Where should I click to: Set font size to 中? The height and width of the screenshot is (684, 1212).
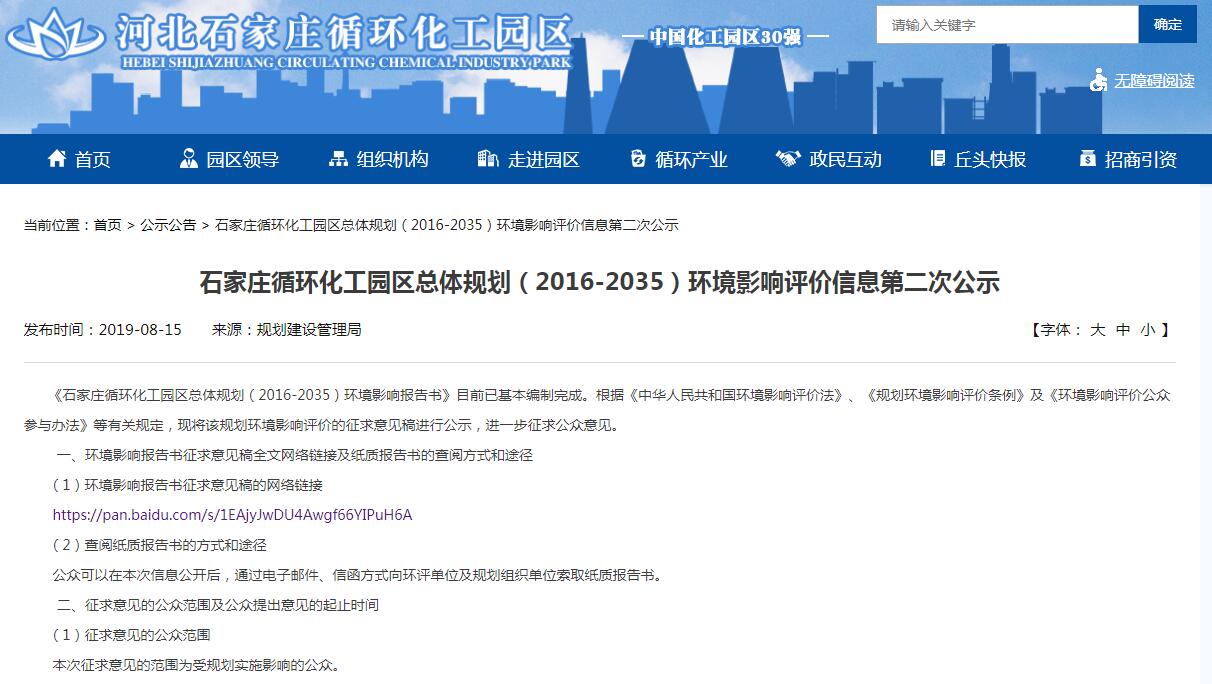pyautogui.click(x=1123, y=329)
